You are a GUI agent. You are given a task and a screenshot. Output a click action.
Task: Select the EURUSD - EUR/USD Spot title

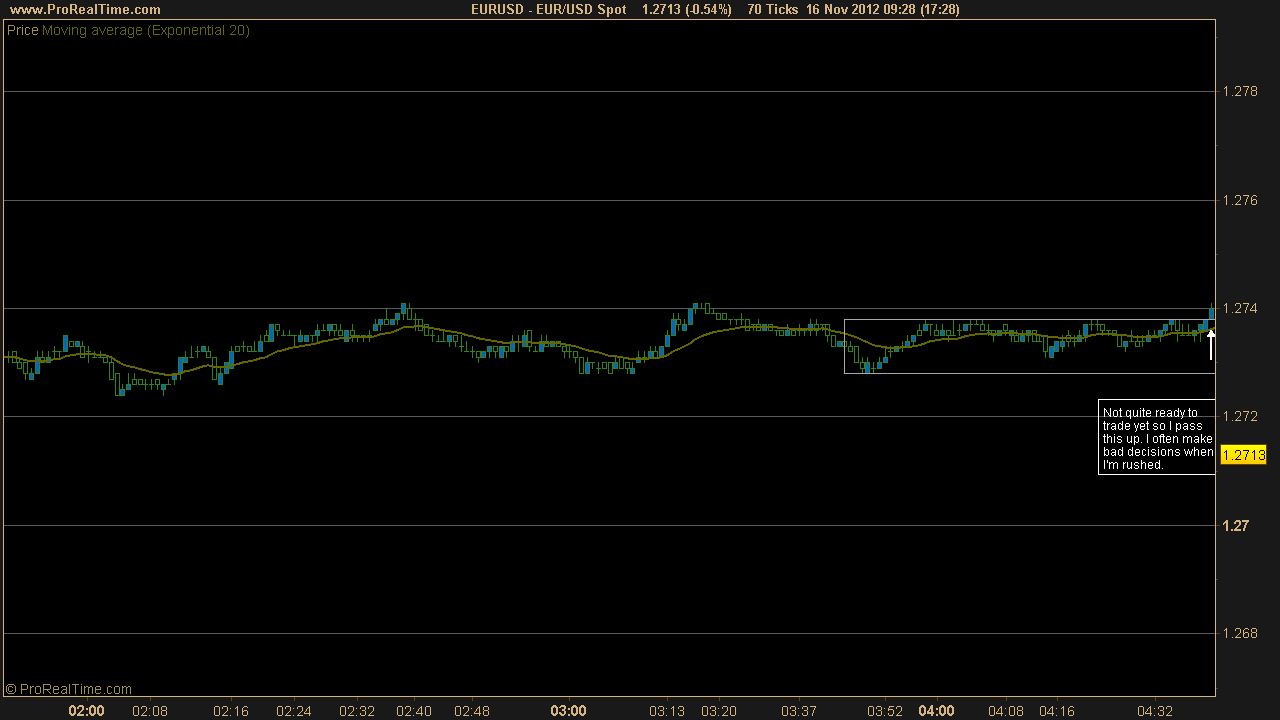[549, 9]
